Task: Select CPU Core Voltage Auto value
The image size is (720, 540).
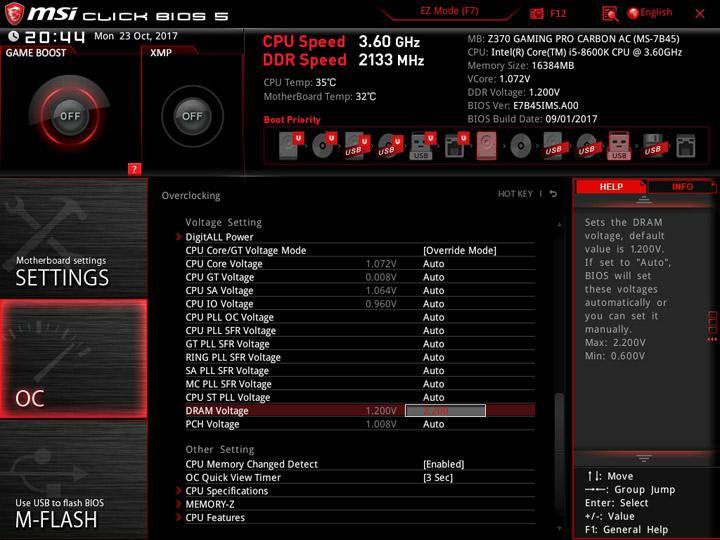Action: 433,264
